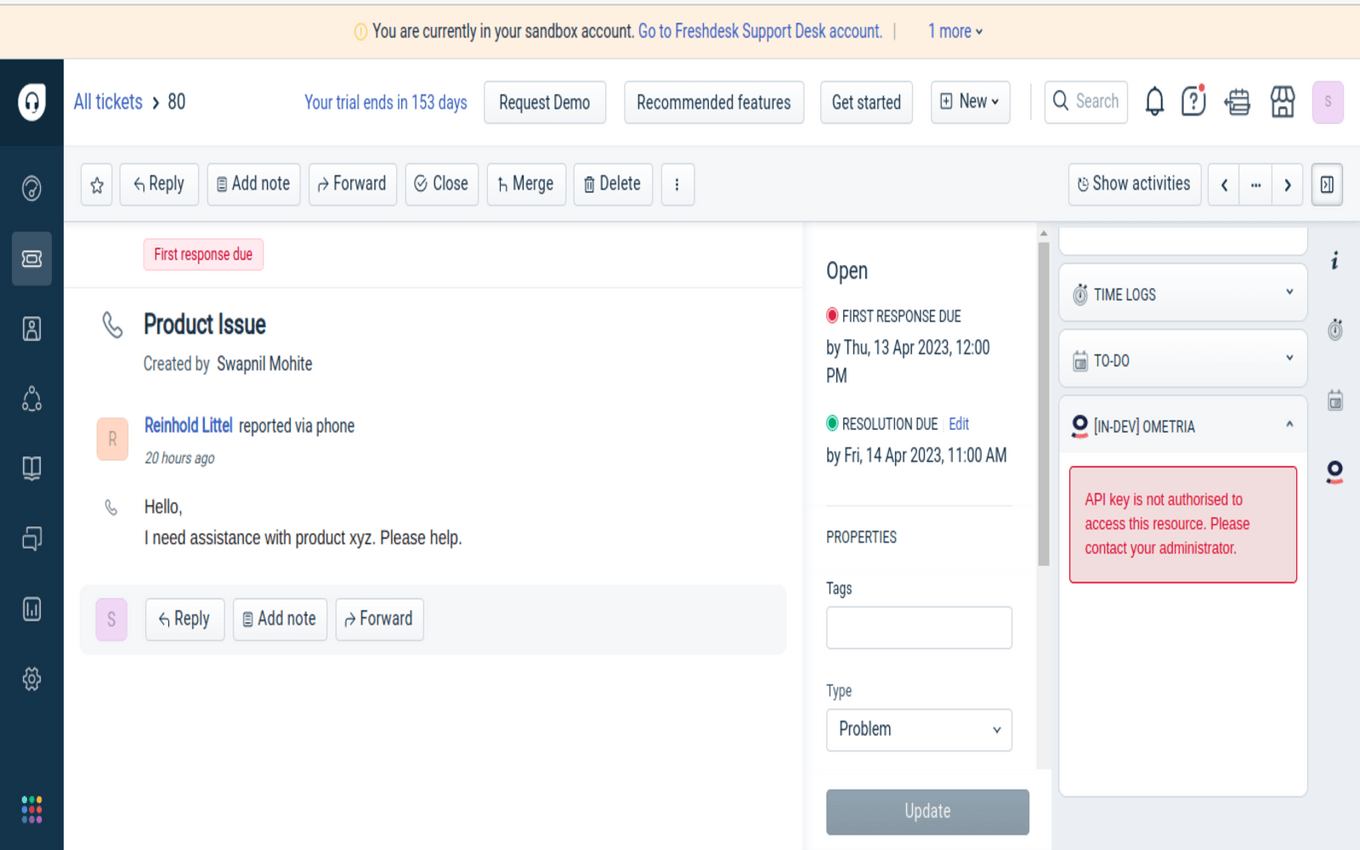Open Admin settings via the gear icon
Viewport: 1360px width, 850px height.
31,678
